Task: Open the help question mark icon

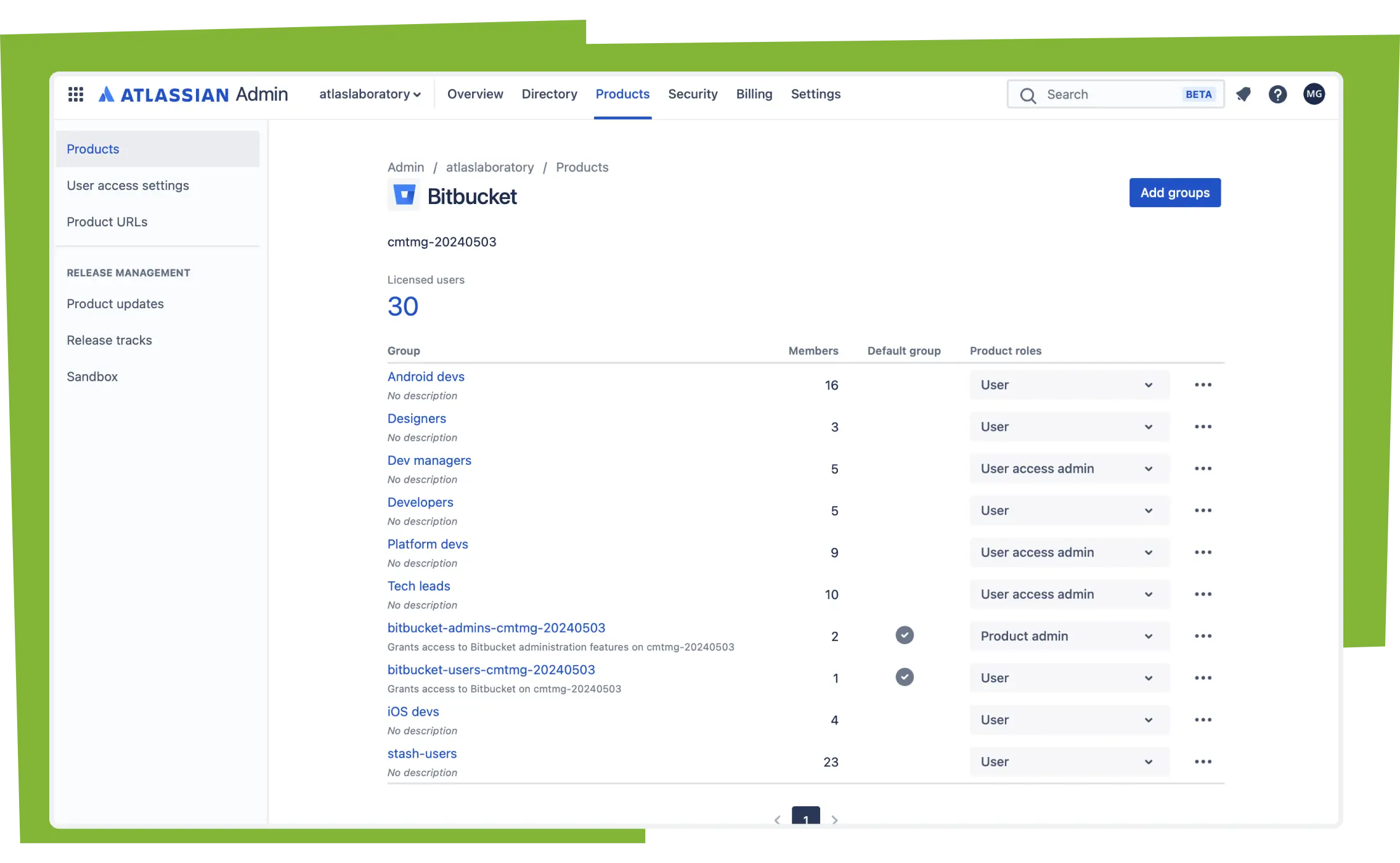Action: point(1277,94)
